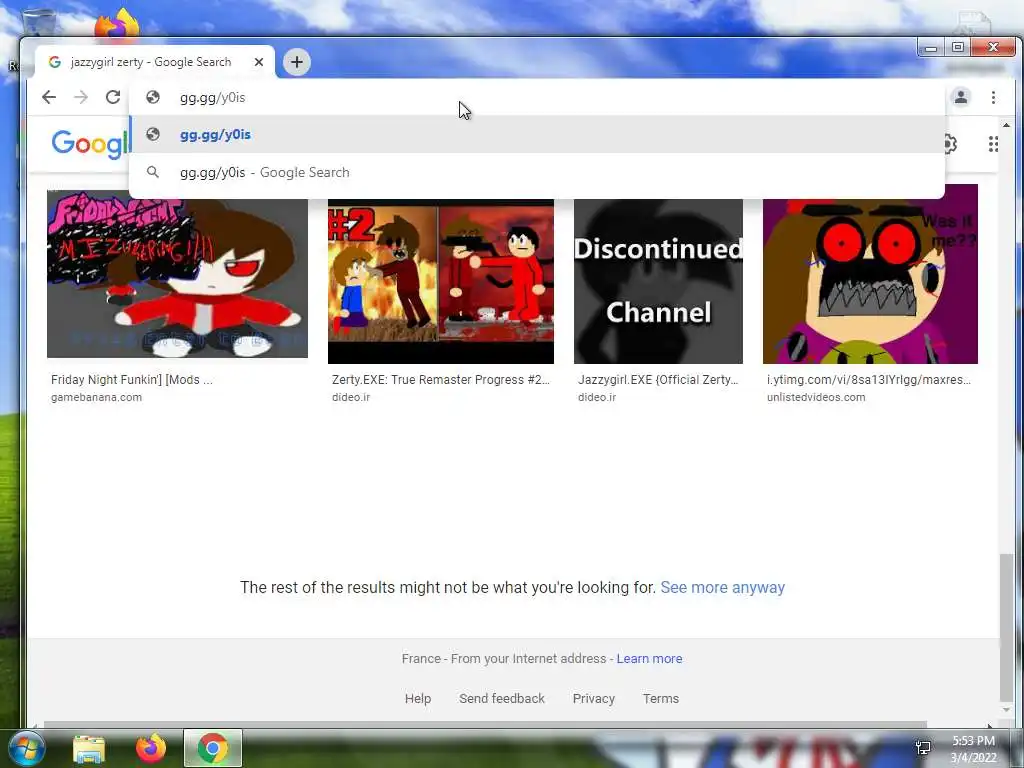Choose the gg.gg/y0is URL suggestion
Screen dimensions: 1024x768
click(x=537, y=135)
